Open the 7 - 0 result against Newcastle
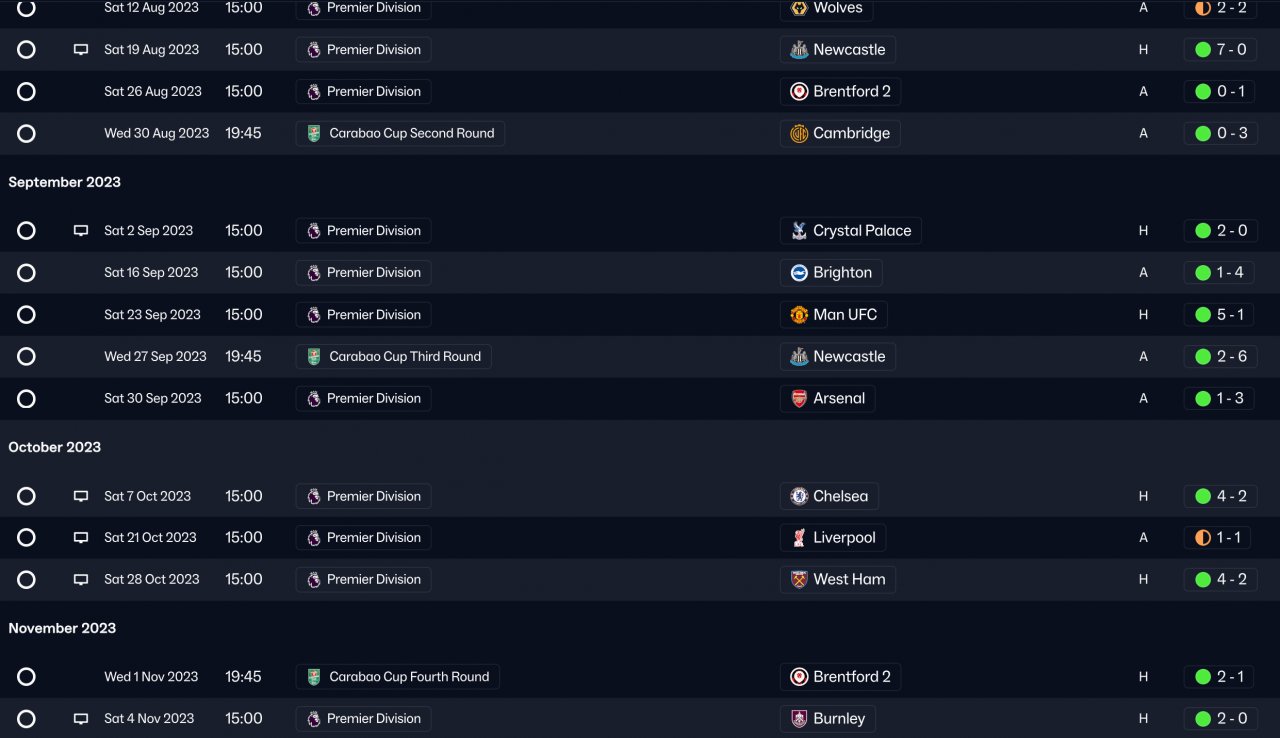Image resolution: width=1280 pixels, height=738 pixels. (x=1231, y=50)
